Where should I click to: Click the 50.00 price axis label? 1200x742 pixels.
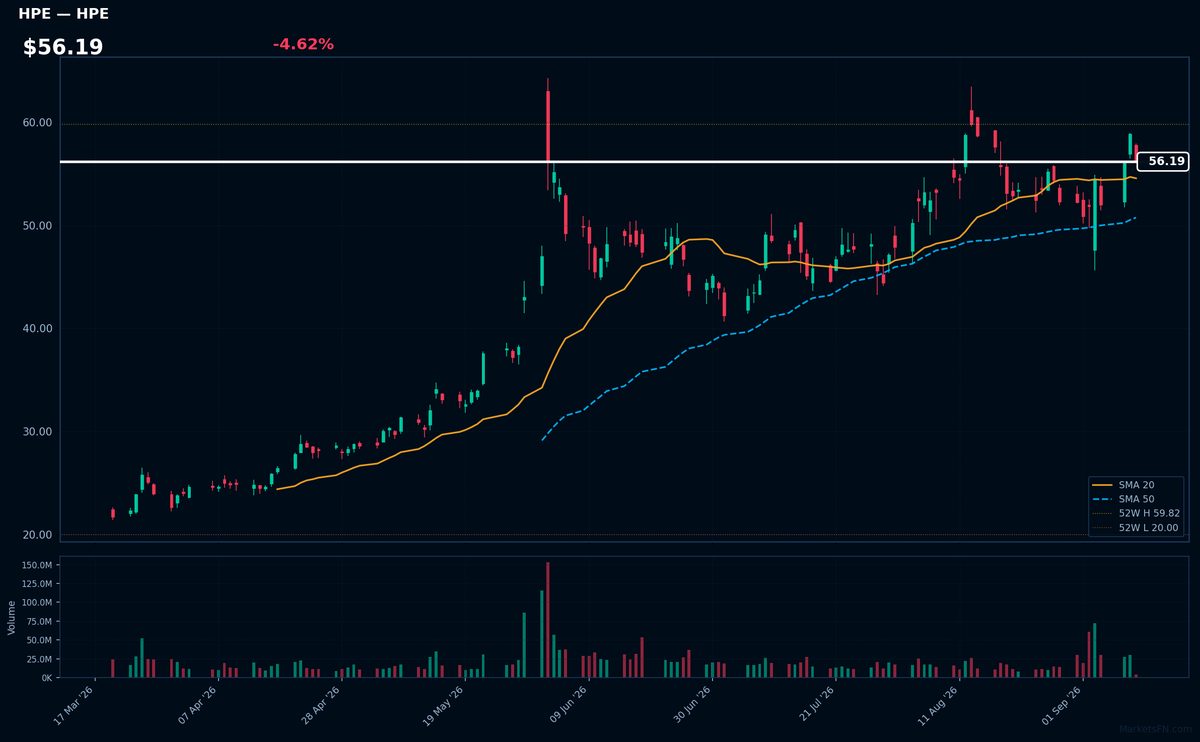click(x=37, y=226)
